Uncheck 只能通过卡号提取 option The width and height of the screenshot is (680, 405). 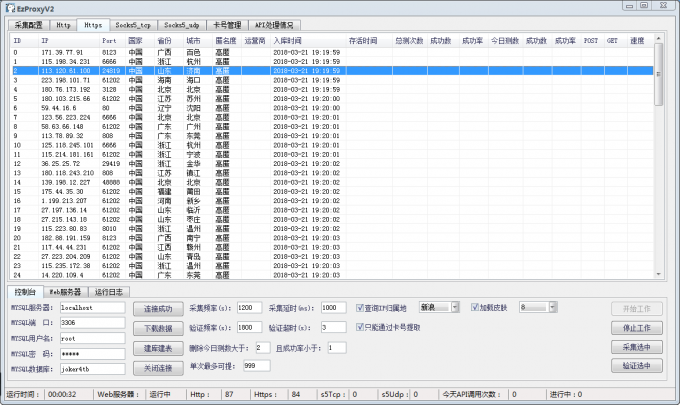coord(360,327)
